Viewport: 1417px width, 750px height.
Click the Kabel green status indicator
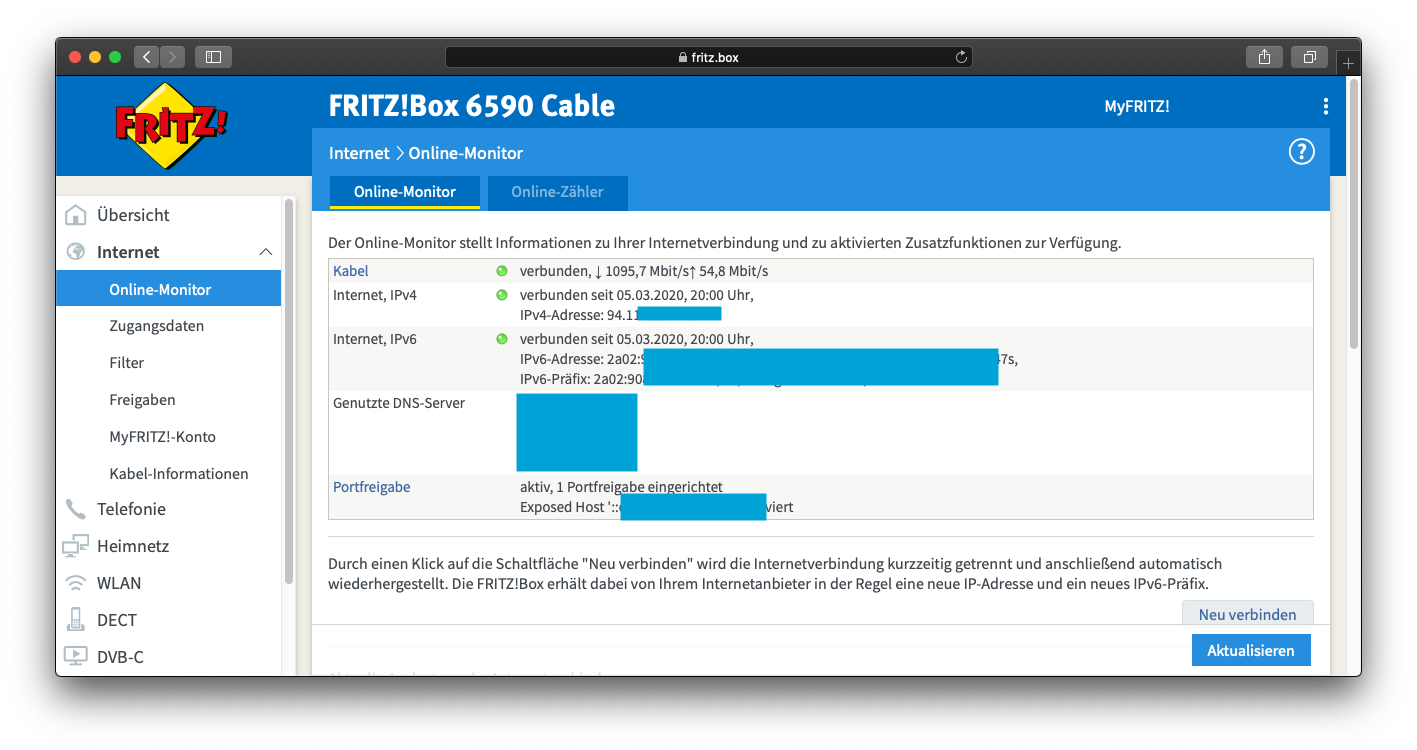click(502, 271)
